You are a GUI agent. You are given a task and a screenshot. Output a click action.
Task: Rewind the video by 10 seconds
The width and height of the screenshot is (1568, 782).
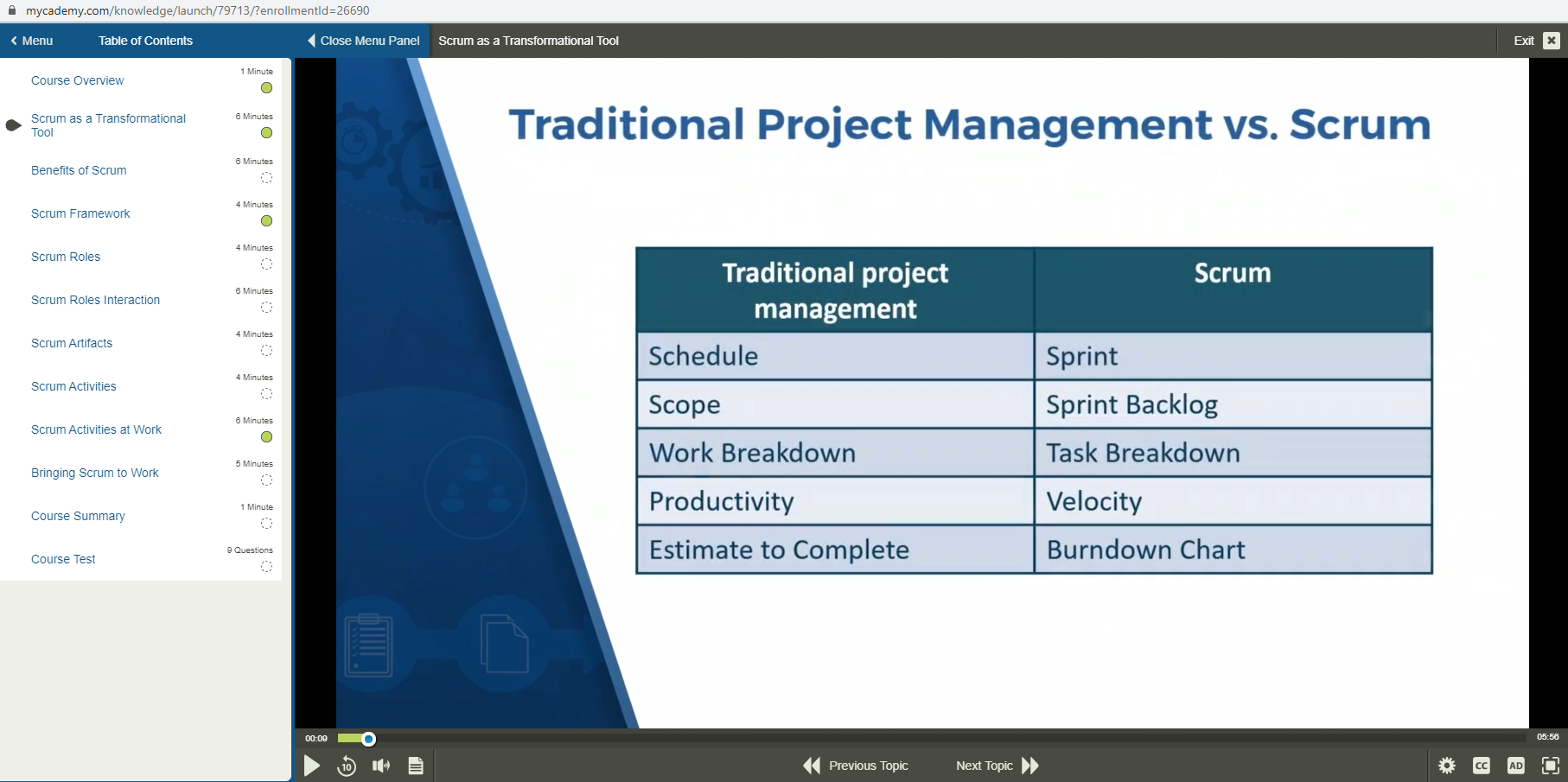point(347,766)
